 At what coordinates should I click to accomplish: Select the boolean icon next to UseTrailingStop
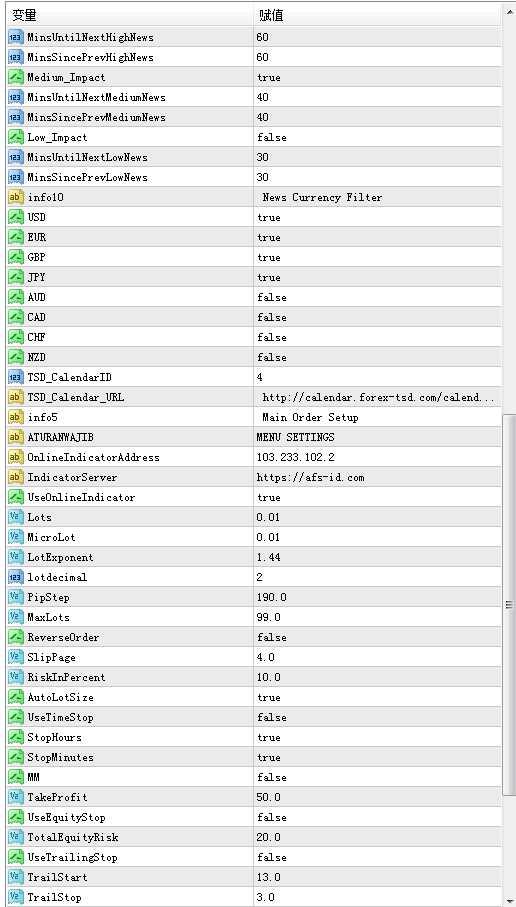point(16,858)
